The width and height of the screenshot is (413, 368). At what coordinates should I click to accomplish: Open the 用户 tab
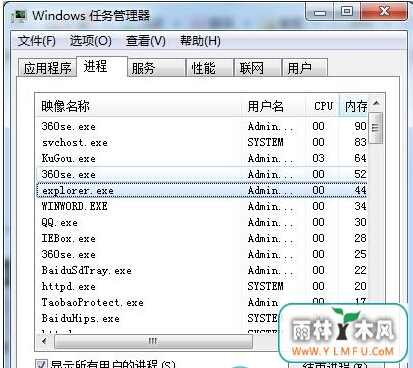(305, 68)
